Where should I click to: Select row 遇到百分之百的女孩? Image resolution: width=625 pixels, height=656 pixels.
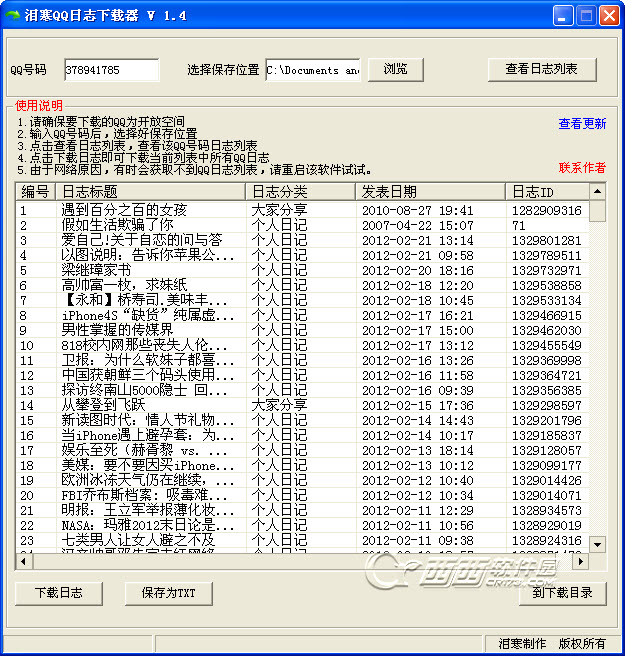[x=302, y=210]
